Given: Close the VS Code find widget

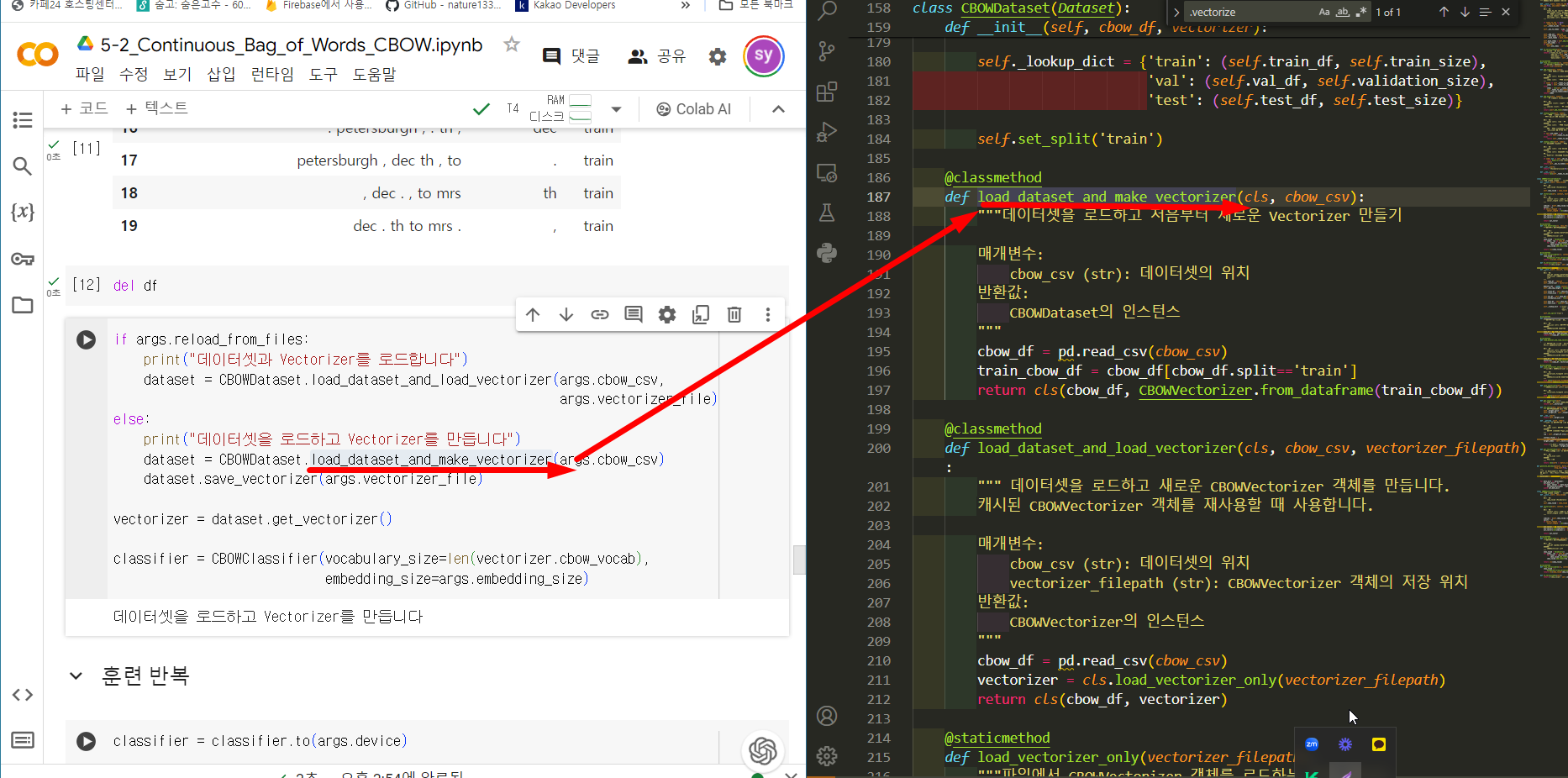Looking at the screenshot, I should click(1506, 12).
